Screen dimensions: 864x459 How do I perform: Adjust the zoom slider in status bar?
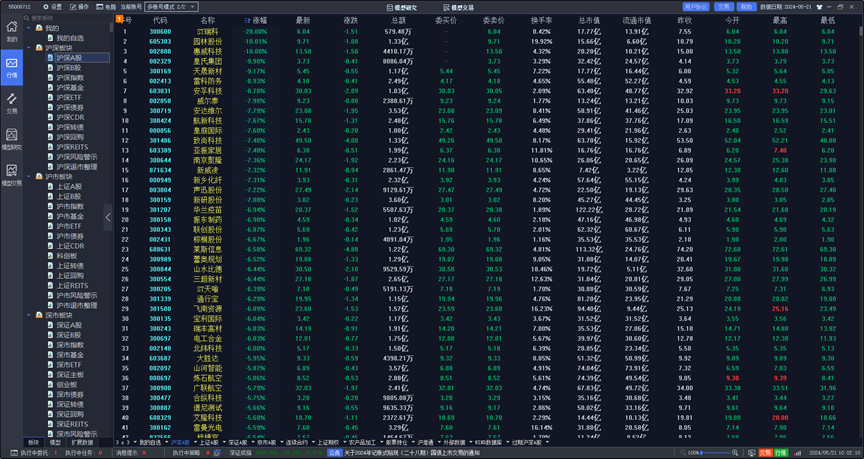point(716,453)
